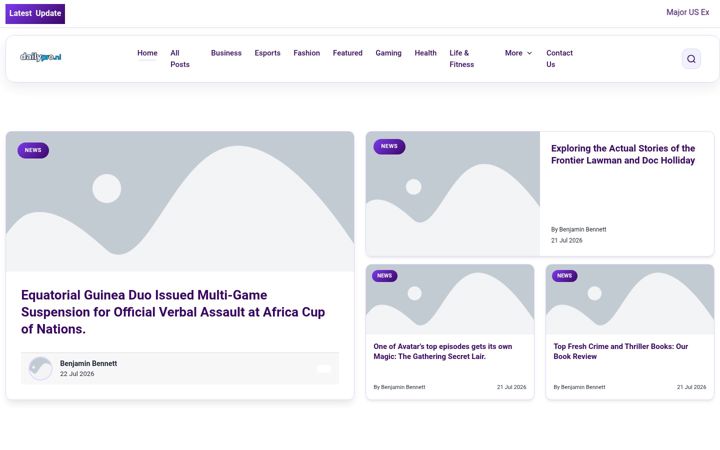
Task: Click the dailypro.nl site logo
Action: (x=40, y=57)
